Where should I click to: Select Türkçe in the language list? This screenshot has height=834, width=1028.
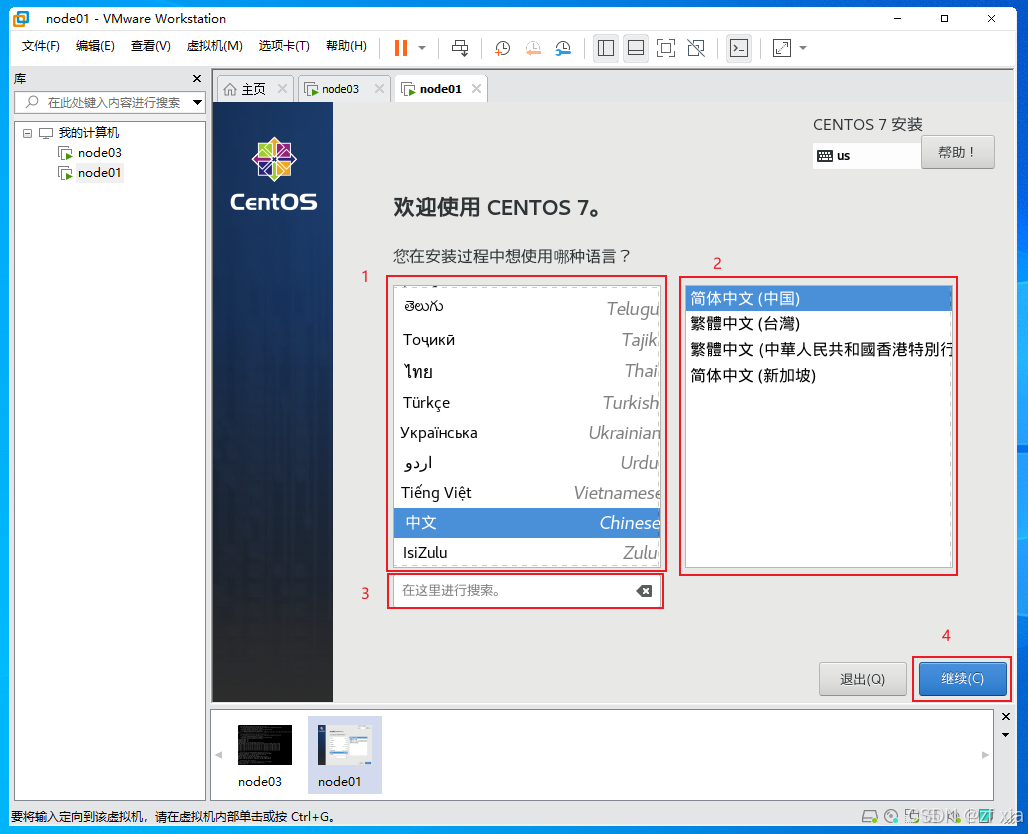click(x=527, y=403)
